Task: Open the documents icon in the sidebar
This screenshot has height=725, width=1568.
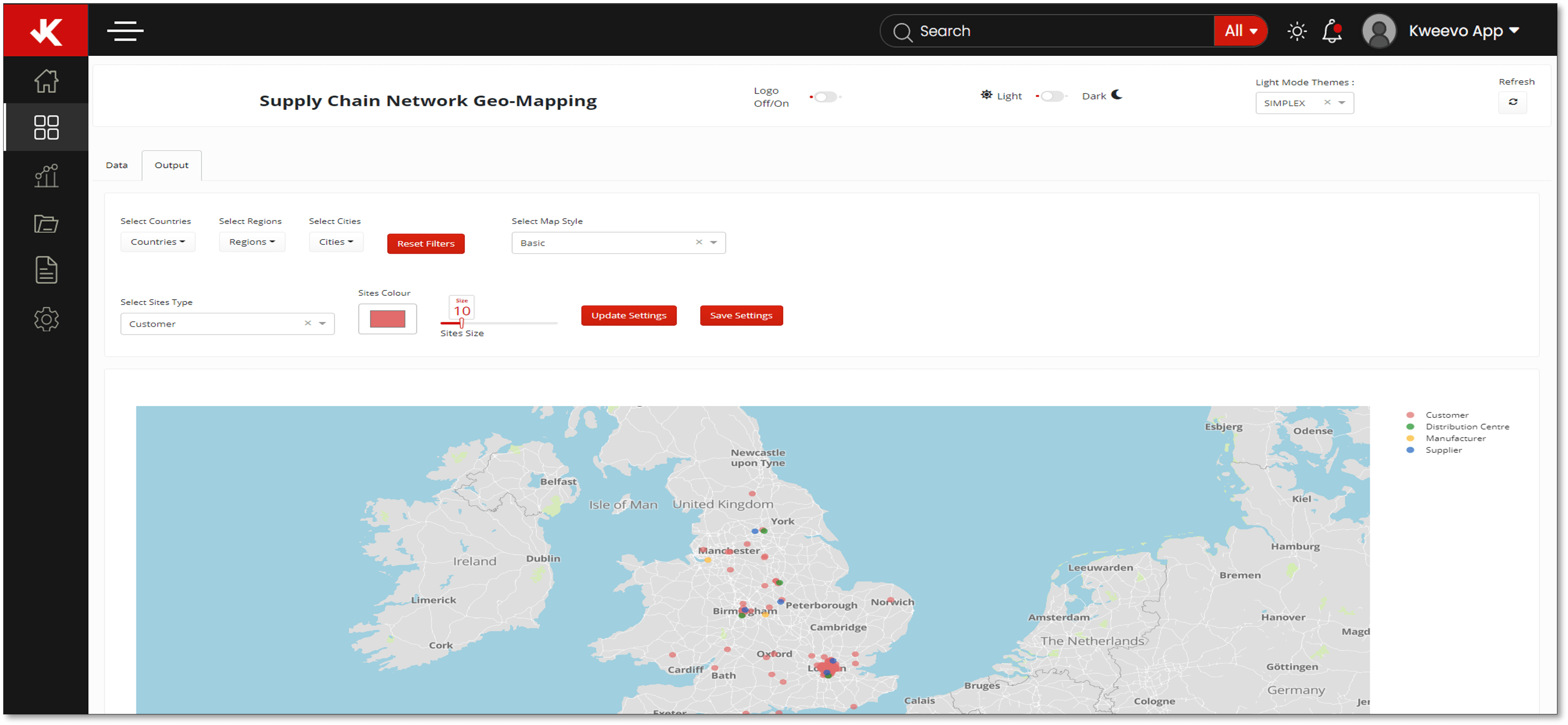Action: [46, 270]
